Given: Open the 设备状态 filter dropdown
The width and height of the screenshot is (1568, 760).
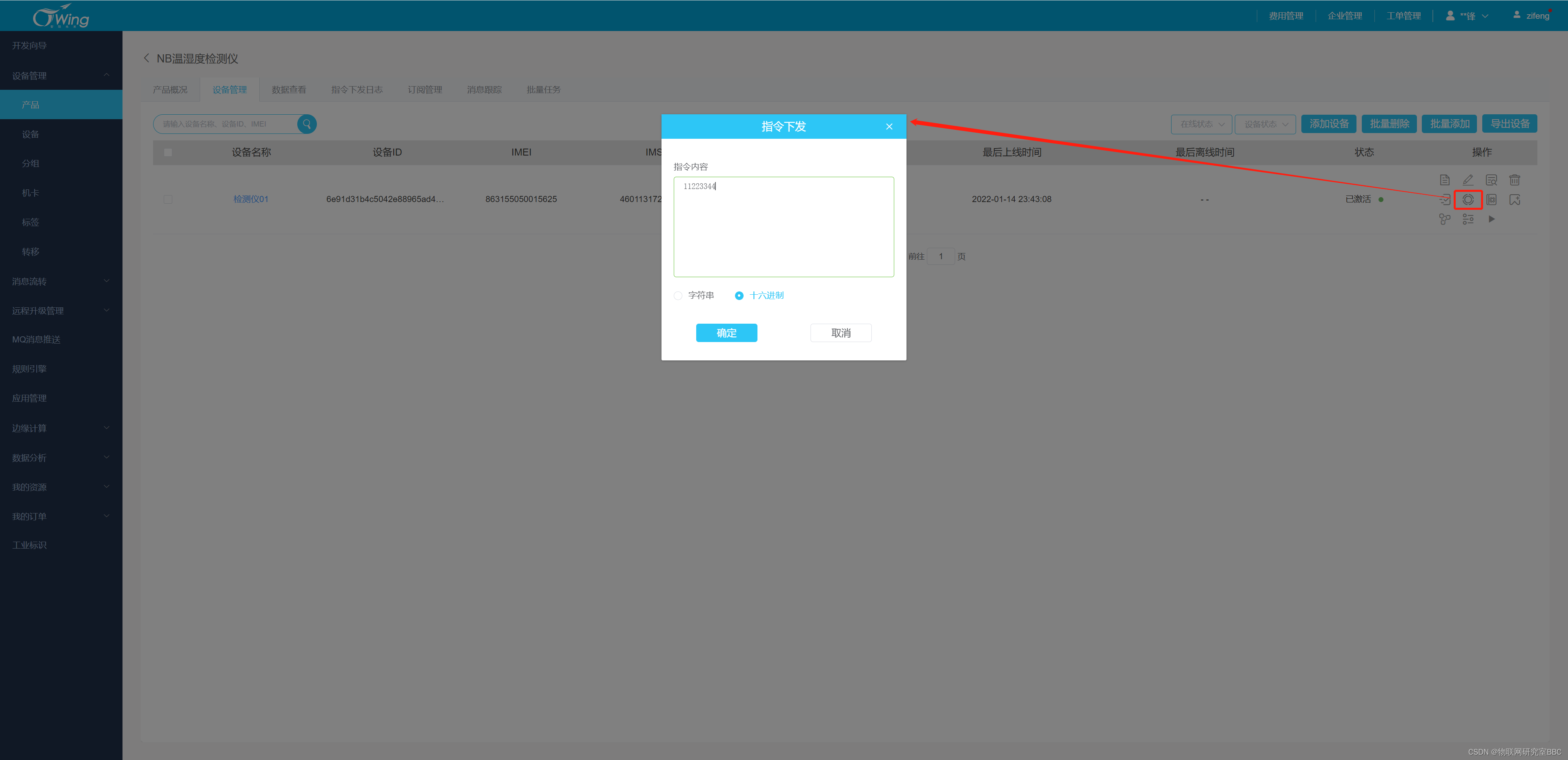Looking at the screenshot, I should [1265, 124].
